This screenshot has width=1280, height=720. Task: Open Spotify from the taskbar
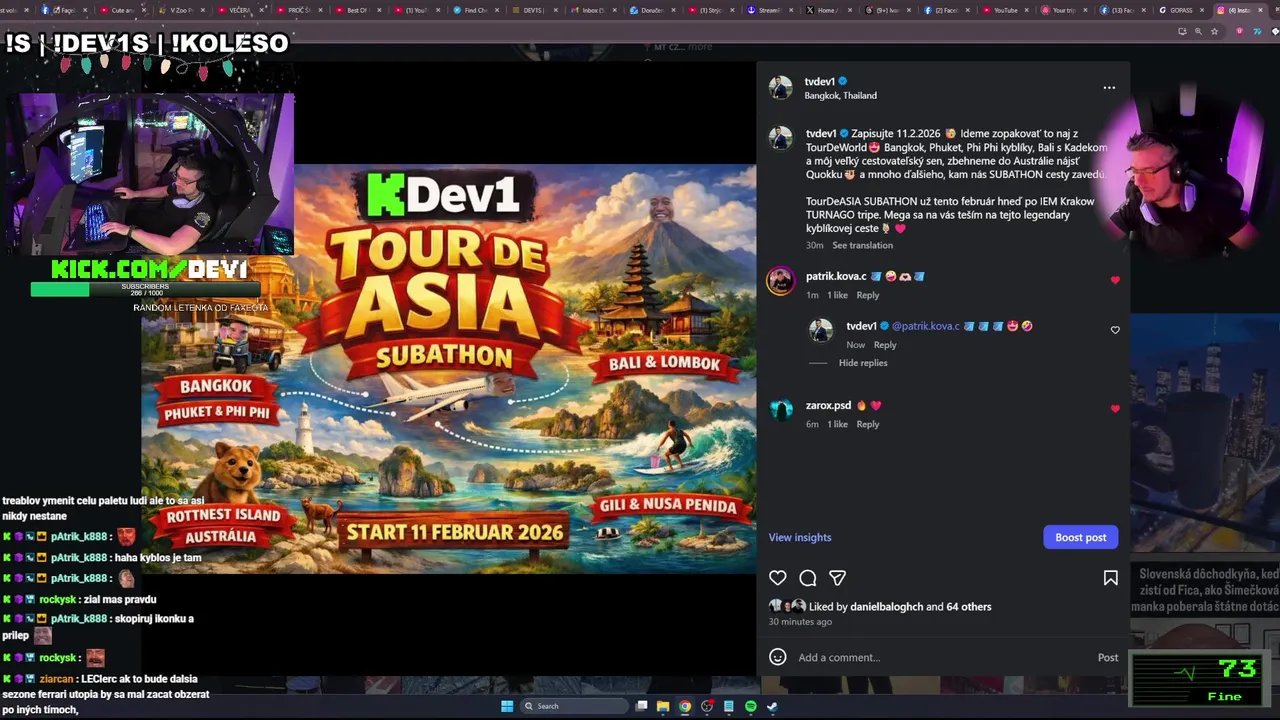750,706
